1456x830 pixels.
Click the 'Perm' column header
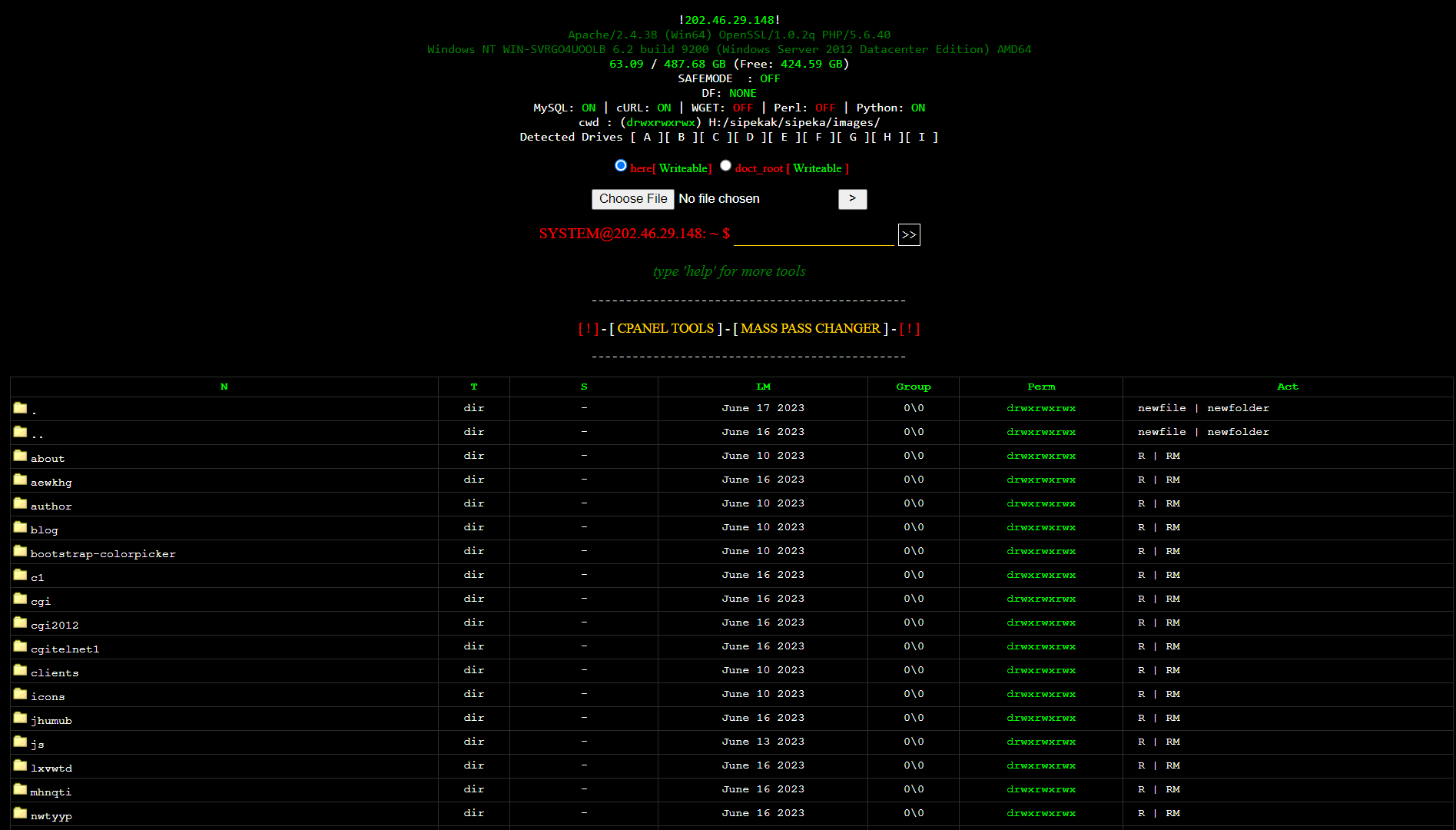pos(1041,387)
